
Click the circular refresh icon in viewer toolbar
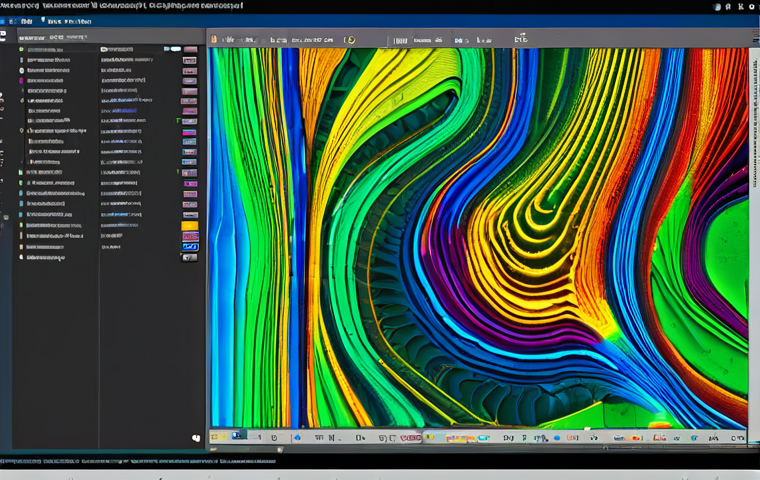[x=349, y=40]
